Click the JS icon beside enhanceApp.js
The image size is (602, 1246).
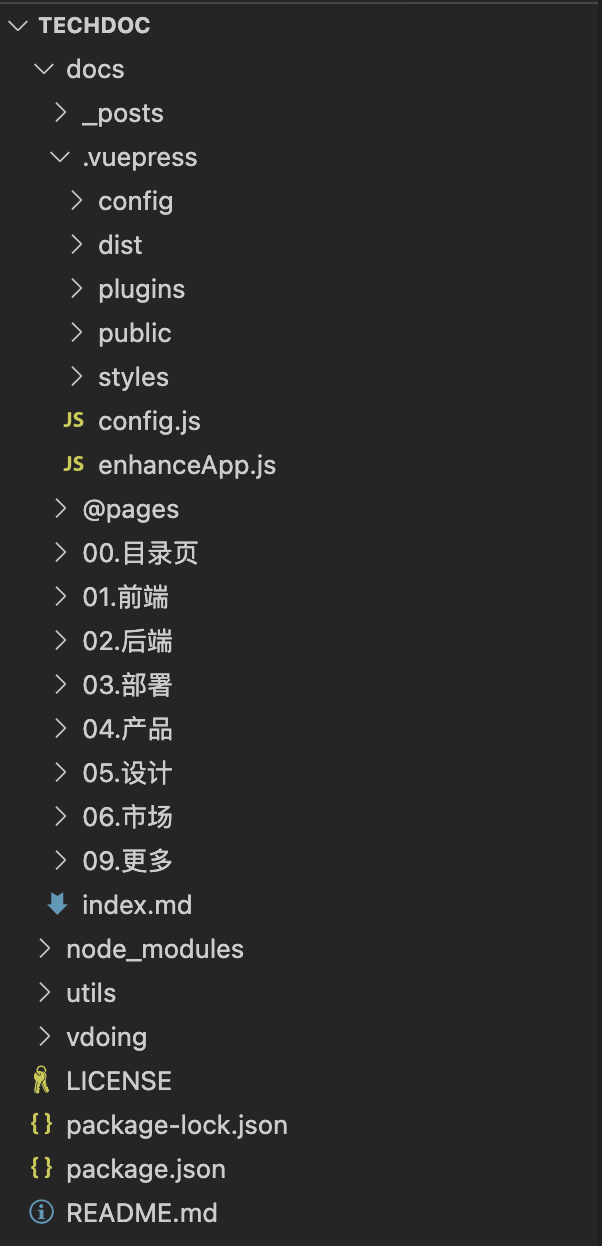click(x=73, y=465)
